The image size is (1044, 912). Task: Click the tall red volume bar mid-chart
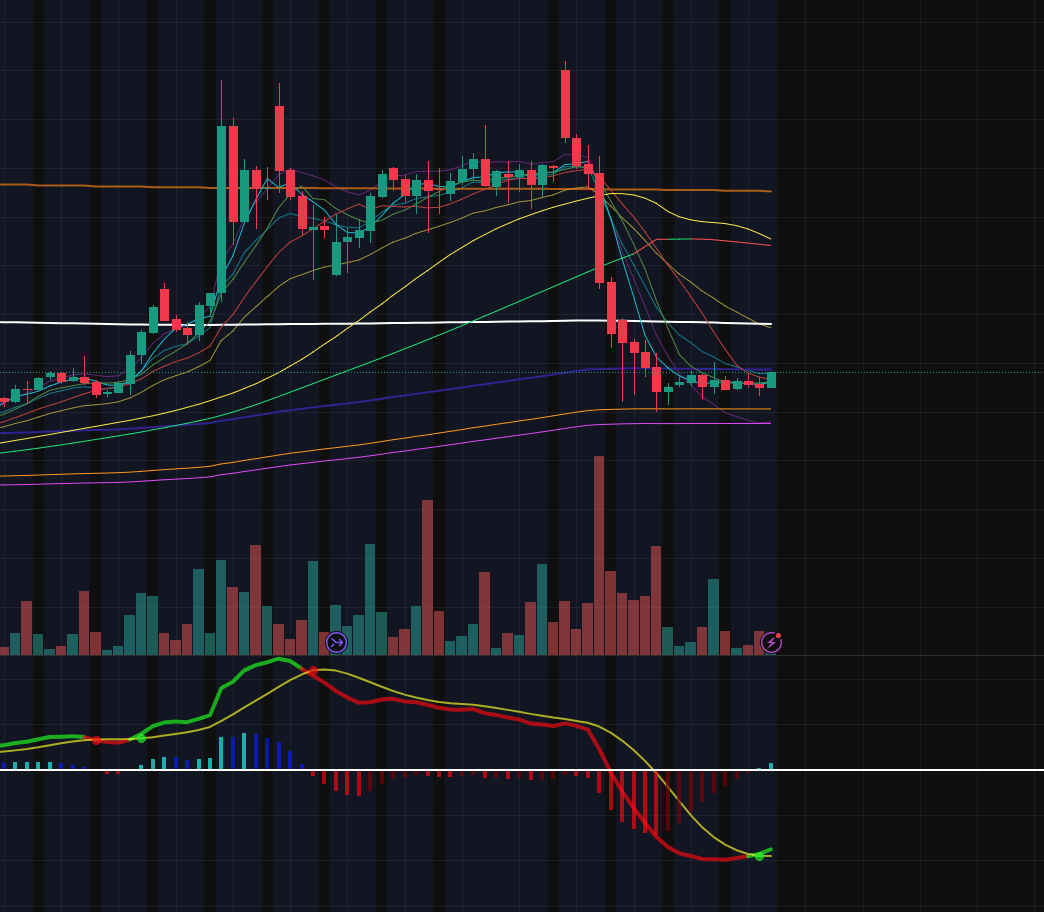click(427, 578)
